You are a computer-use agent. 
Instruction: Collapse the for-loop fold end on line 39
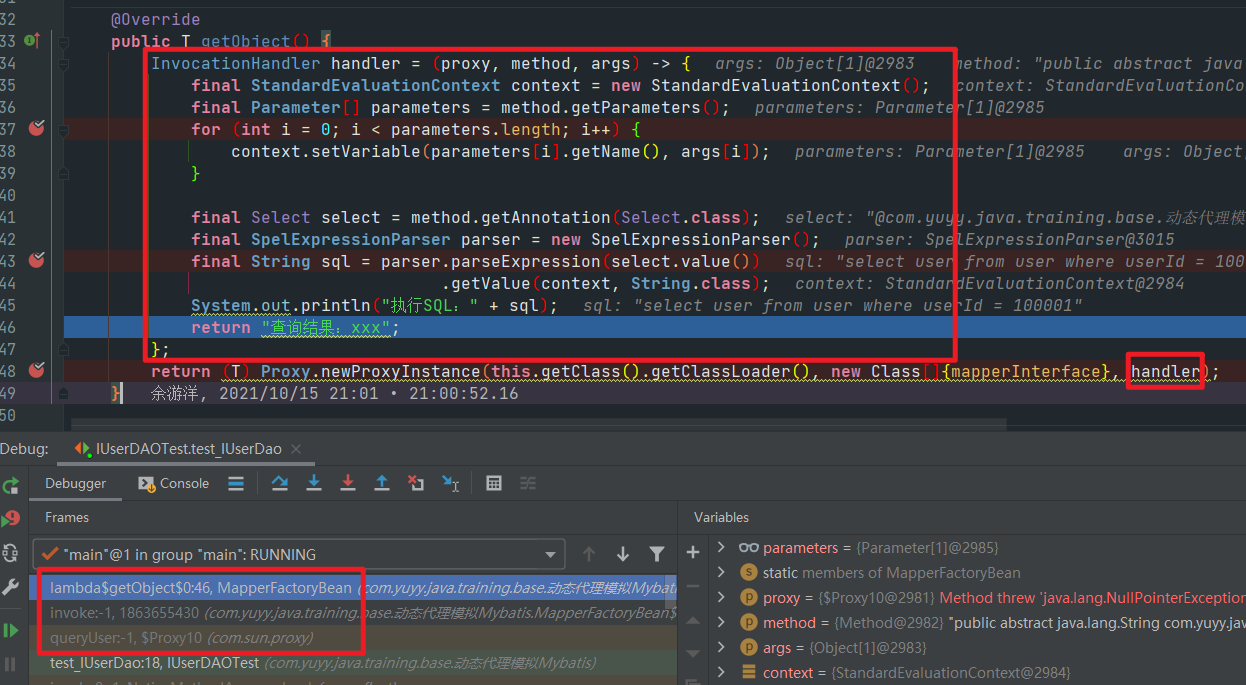[x=64, y=174]
